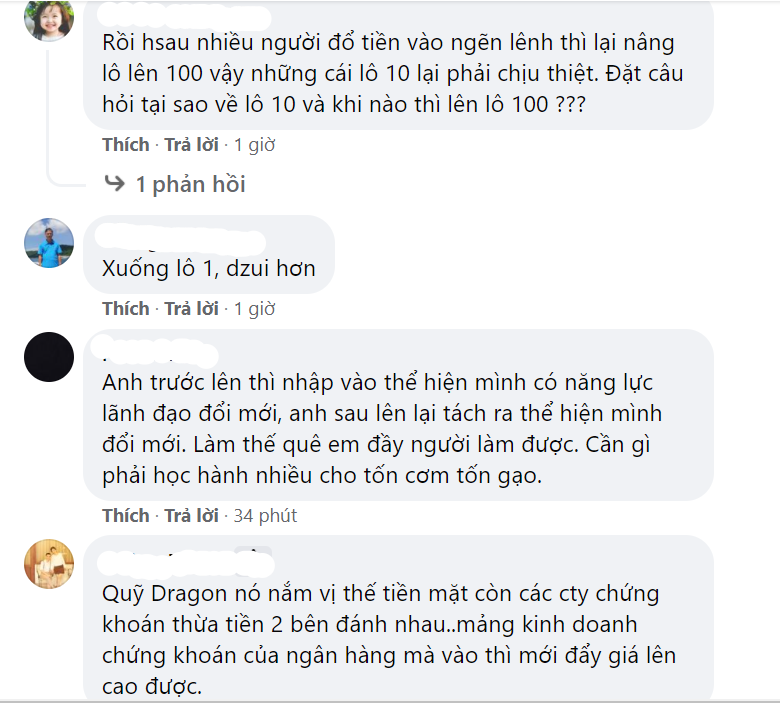The width and height of the screenshot is (780, 703).
Task: Reply to the comment about lô 100
Action: 192,145
